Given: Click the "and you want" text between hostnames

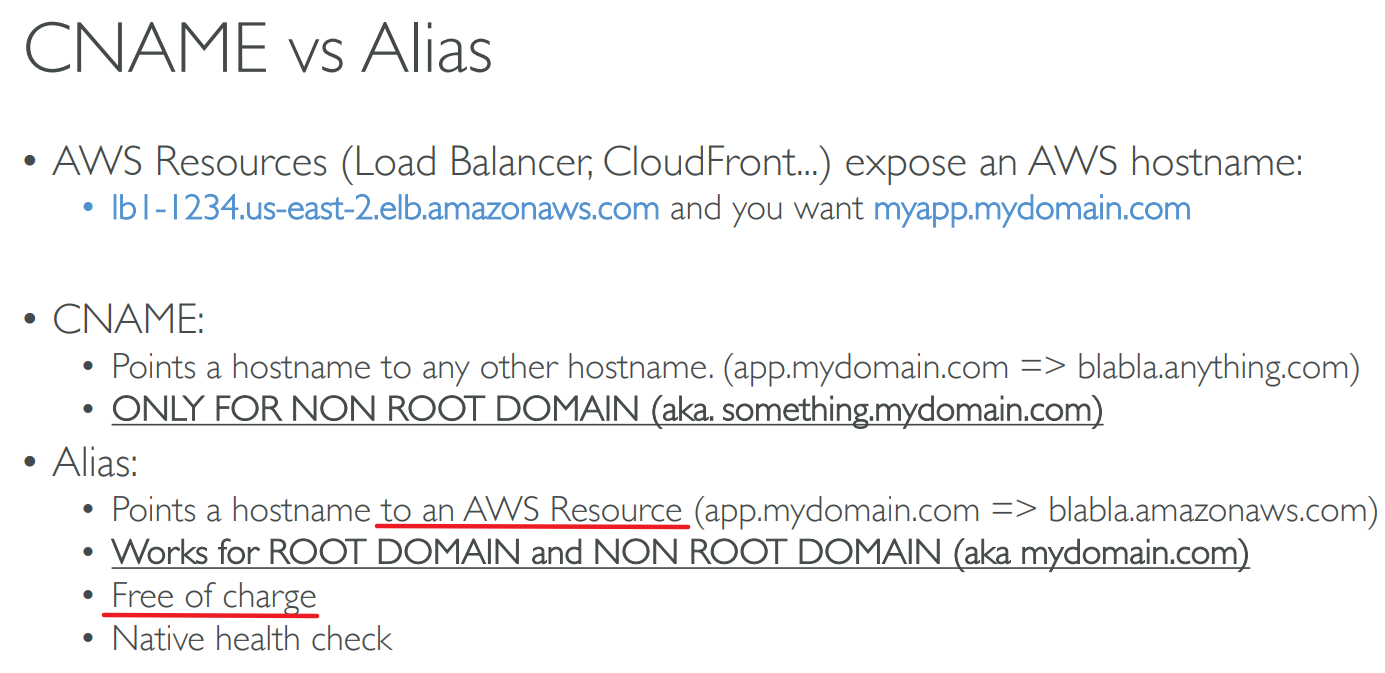Looking at the screenshot, I should pyautogui.click(x=766, y=209).
